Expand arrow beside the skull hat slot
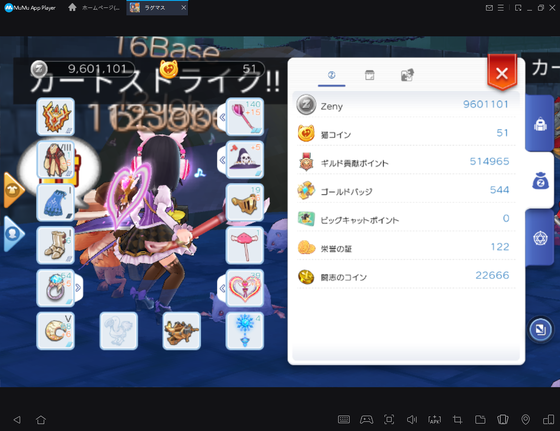Viewport: 560px width, 431px height. point(222,160)
